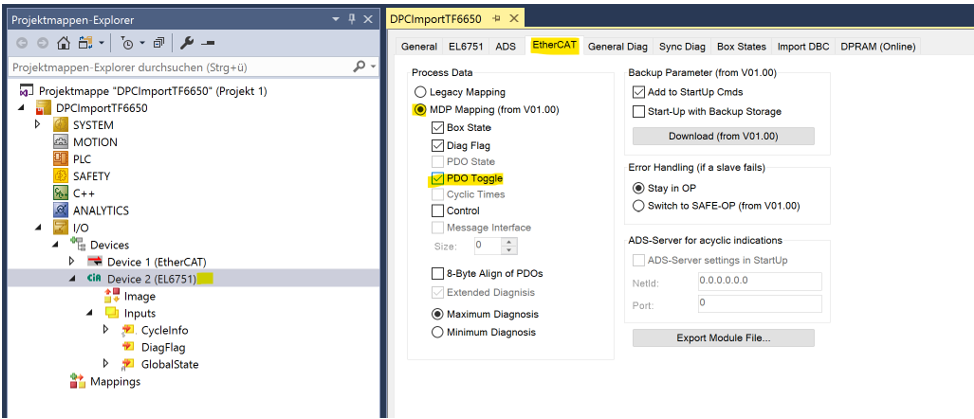Switch to the General Diag tab
Screen dimensions: 974x419
[x=617, y=47]
